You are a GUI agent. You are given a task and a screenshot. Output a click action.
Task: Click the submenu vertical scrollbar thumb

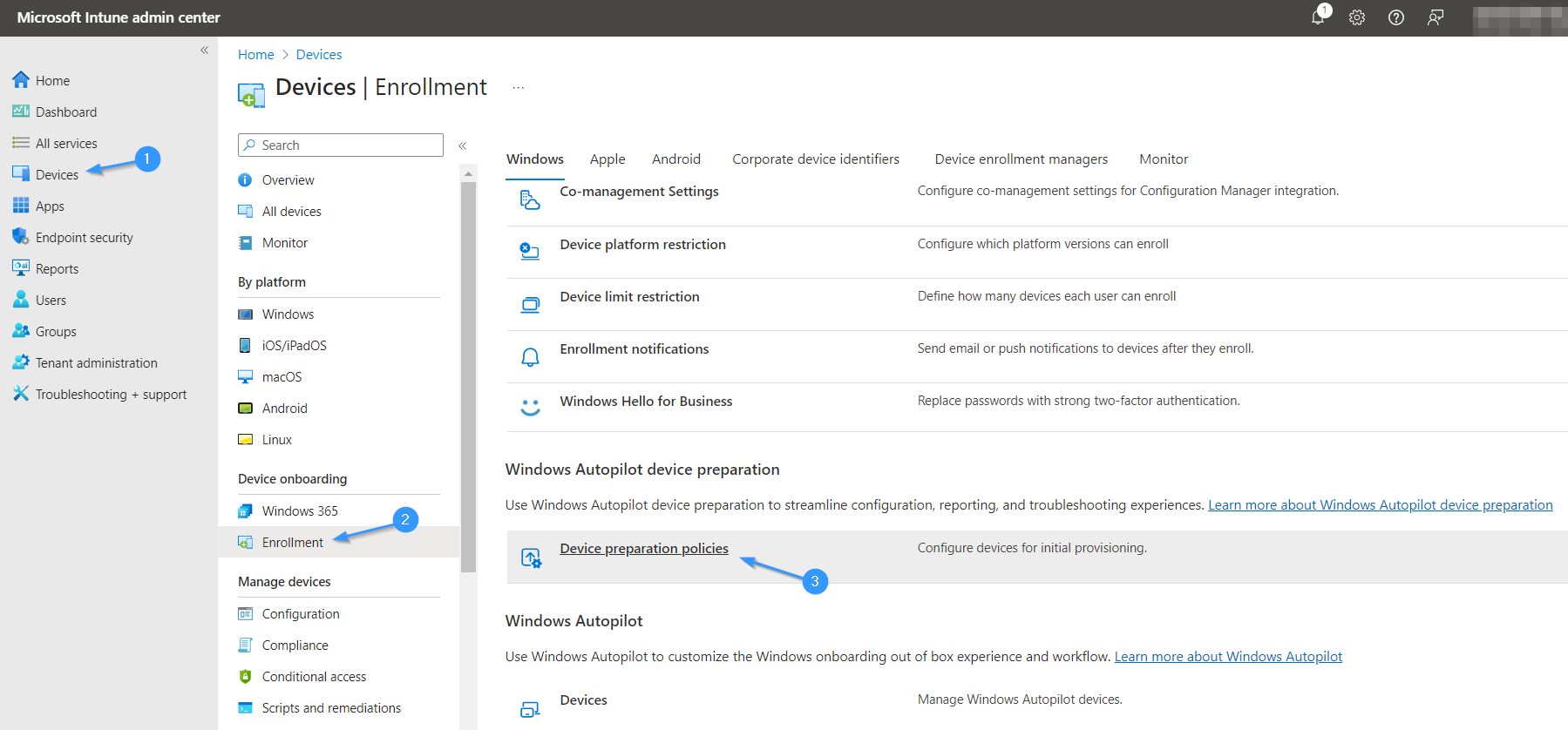point(468,376)
